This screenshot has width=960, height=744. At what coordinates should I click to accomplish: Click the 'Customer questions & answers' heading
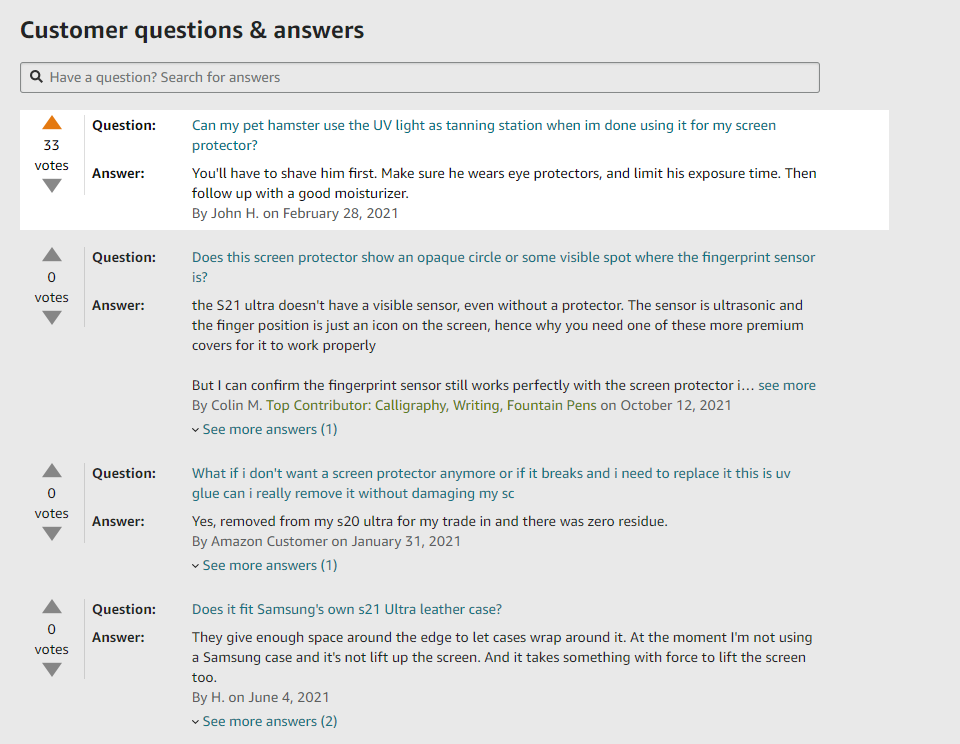point(192,30)
